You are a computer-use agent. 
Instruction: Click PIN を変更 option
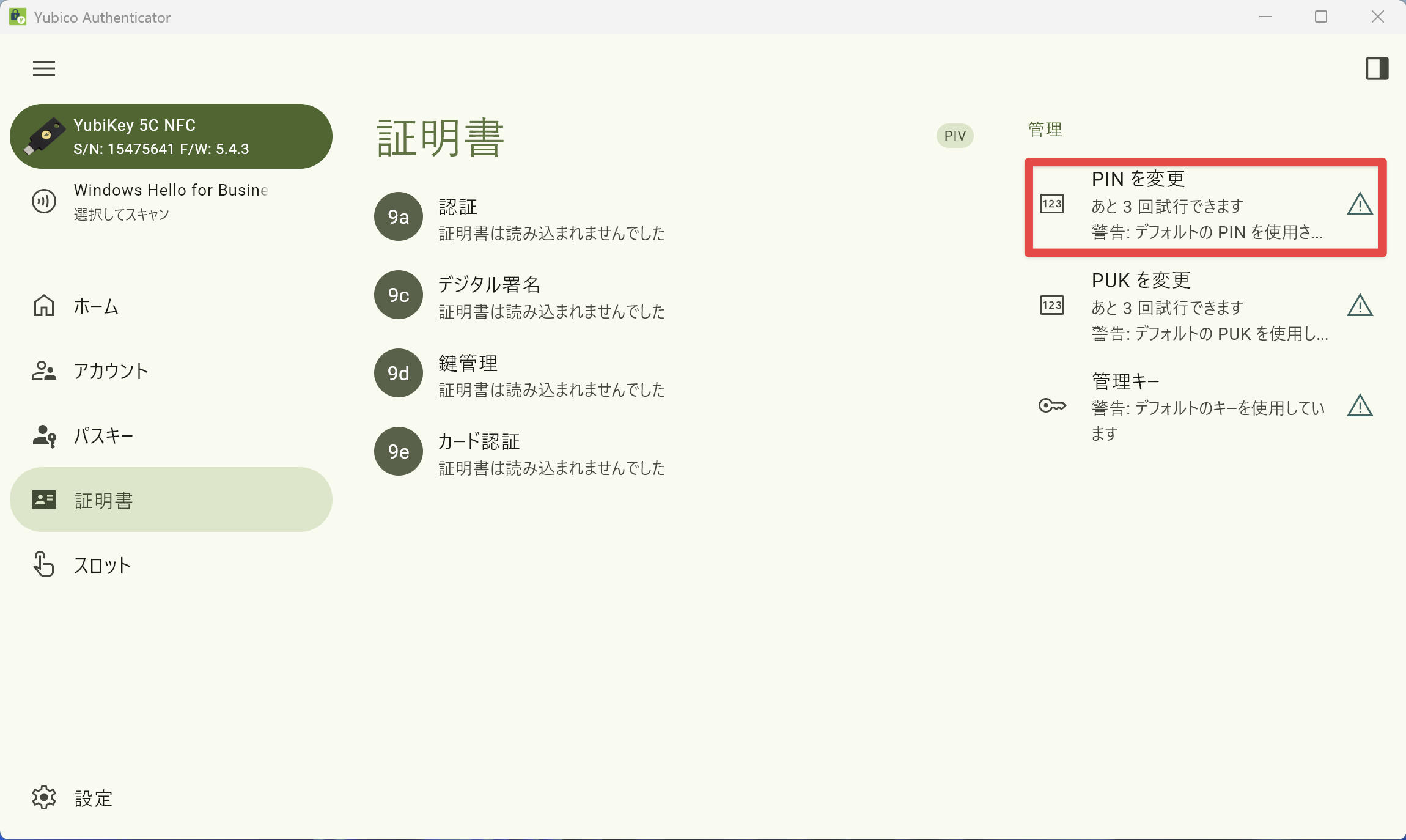coord(1205,207)
